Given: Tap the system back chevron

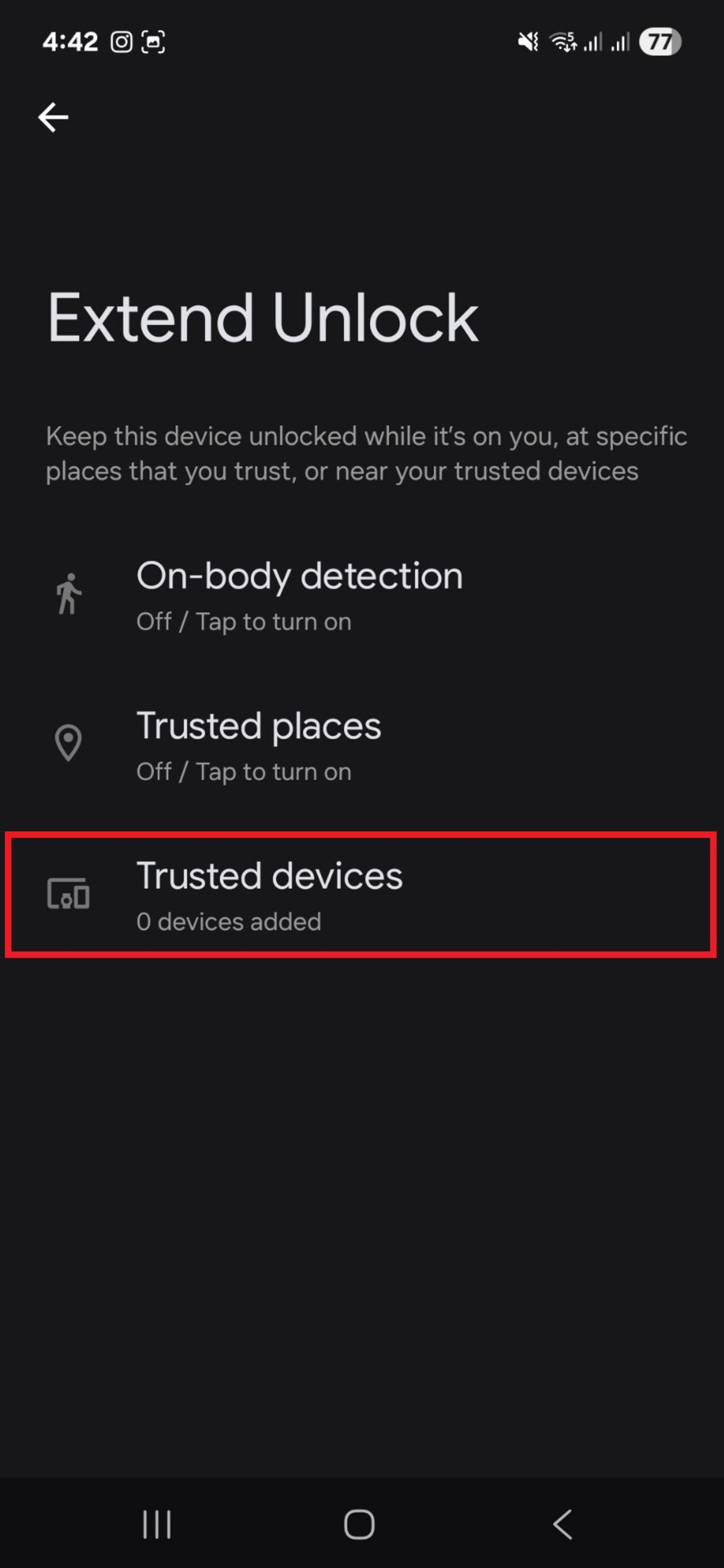Looking at the screenshot, I should 563,1524.
